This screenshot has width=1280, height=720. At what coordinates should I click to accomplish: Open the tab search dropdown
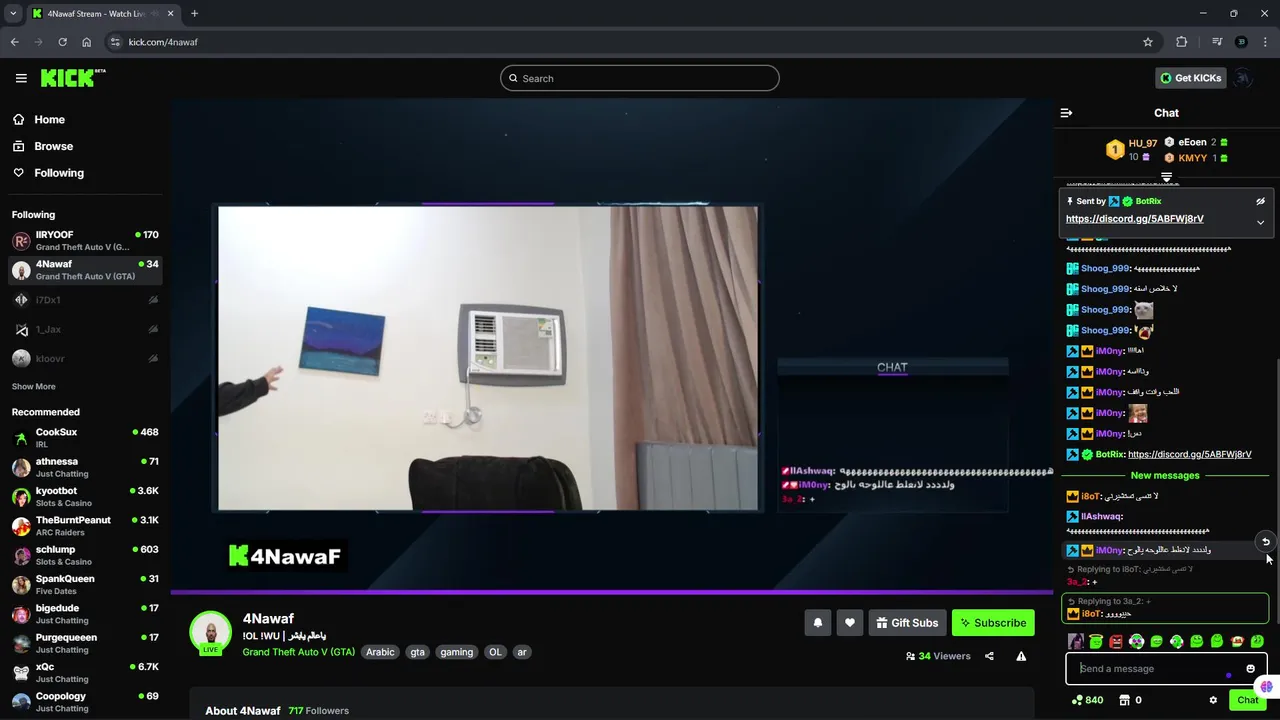click(x=13, y=13)
